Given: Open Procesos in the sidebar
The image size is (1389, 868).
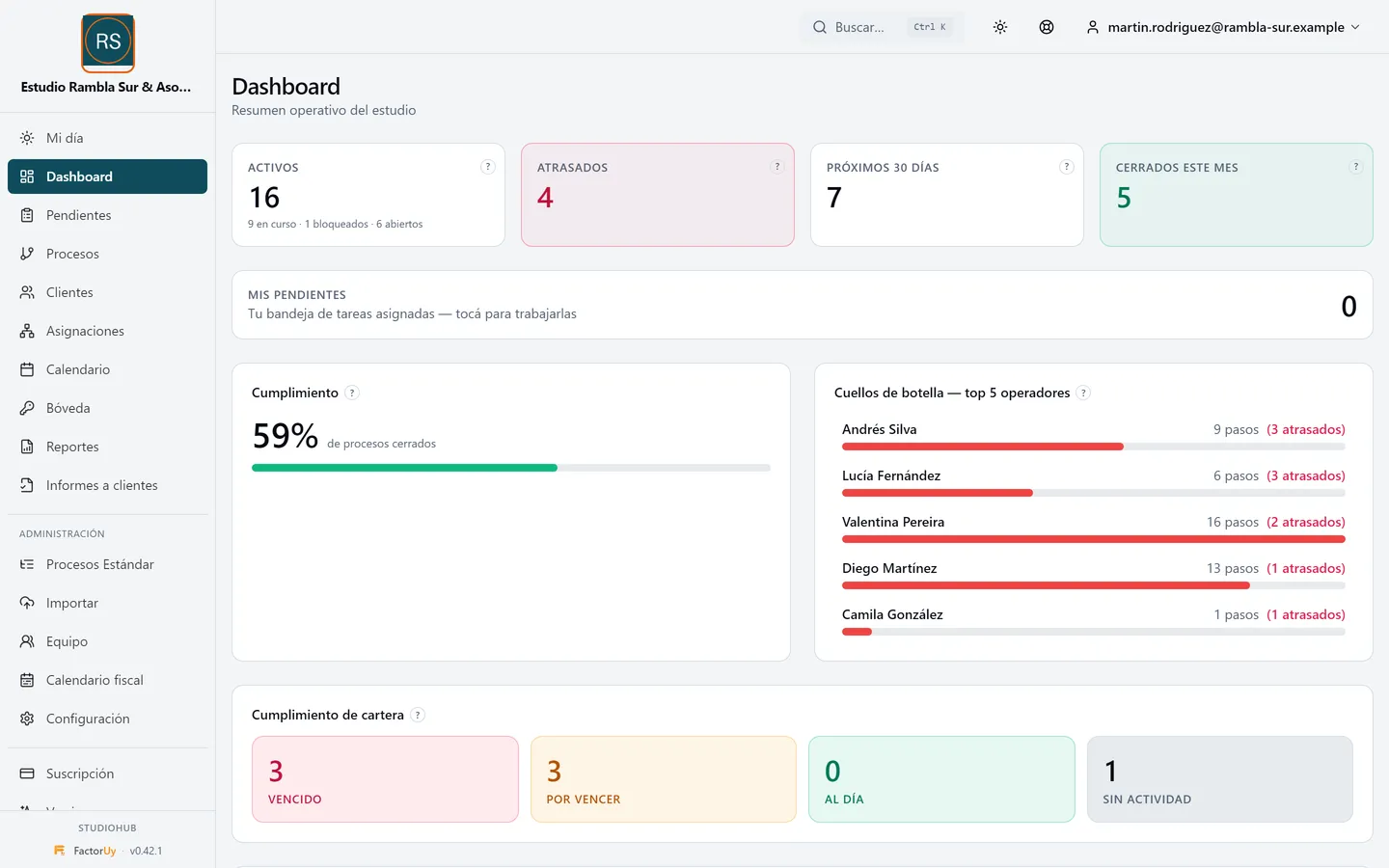Looking at the screenshot, I should [x=107, y=254].
